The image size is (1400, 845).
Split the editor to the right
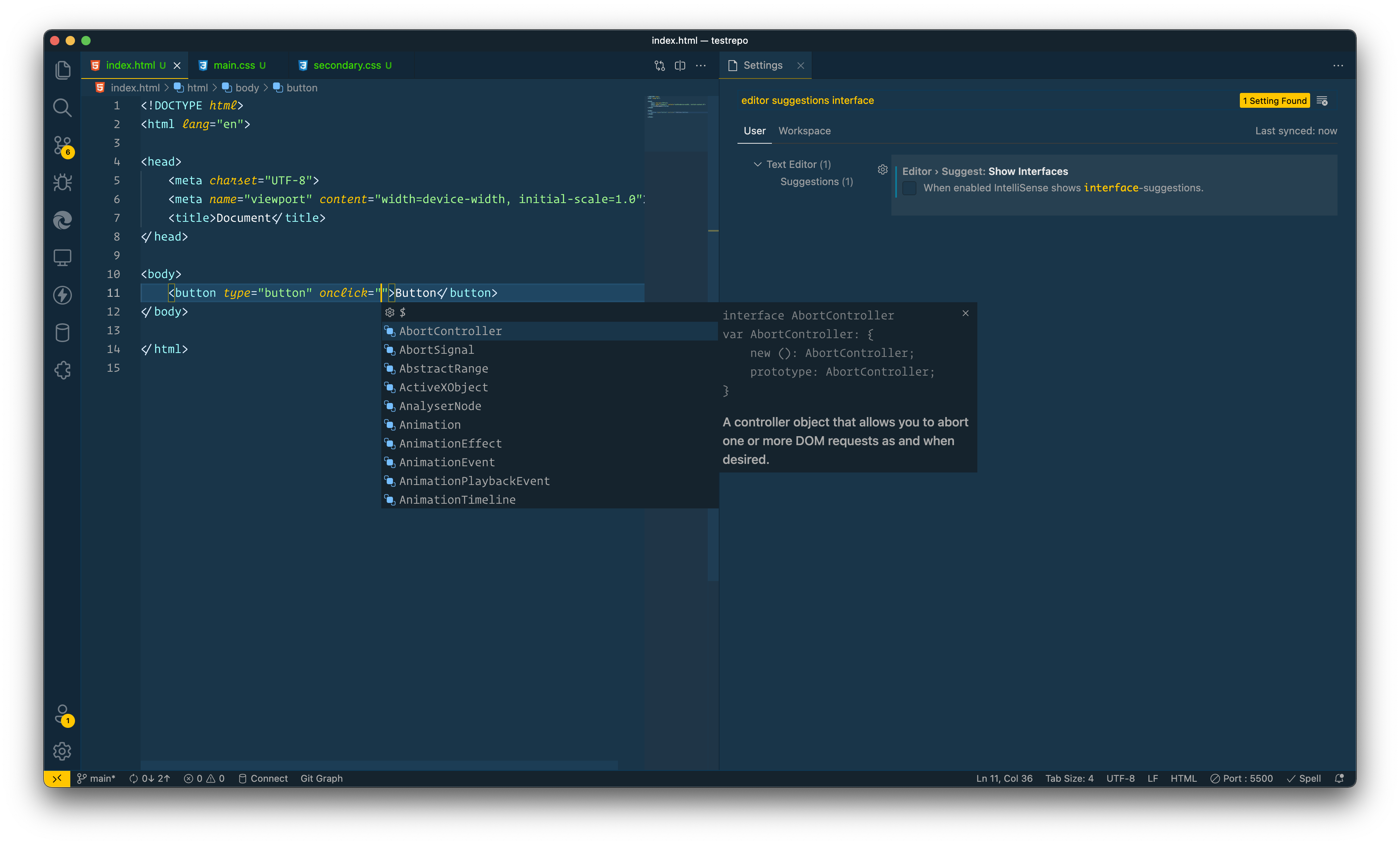680,65
